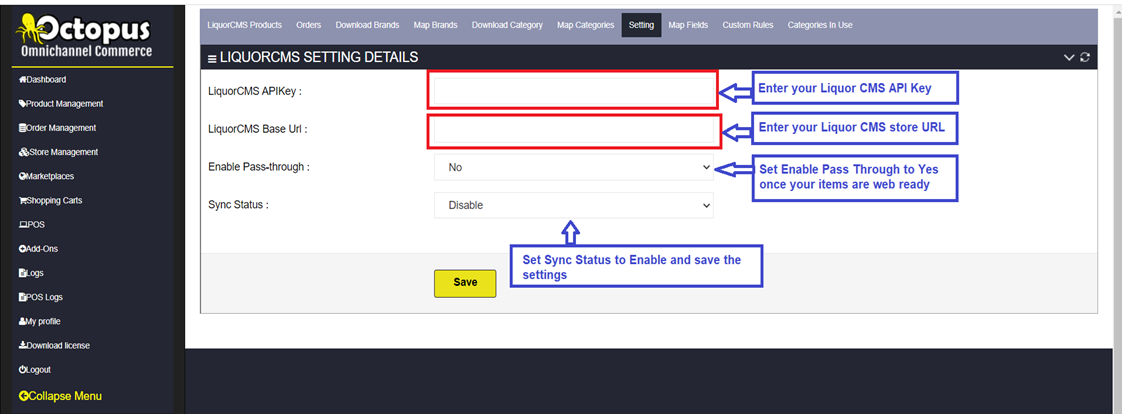Select the Setting tab

(x=641, y=25)
